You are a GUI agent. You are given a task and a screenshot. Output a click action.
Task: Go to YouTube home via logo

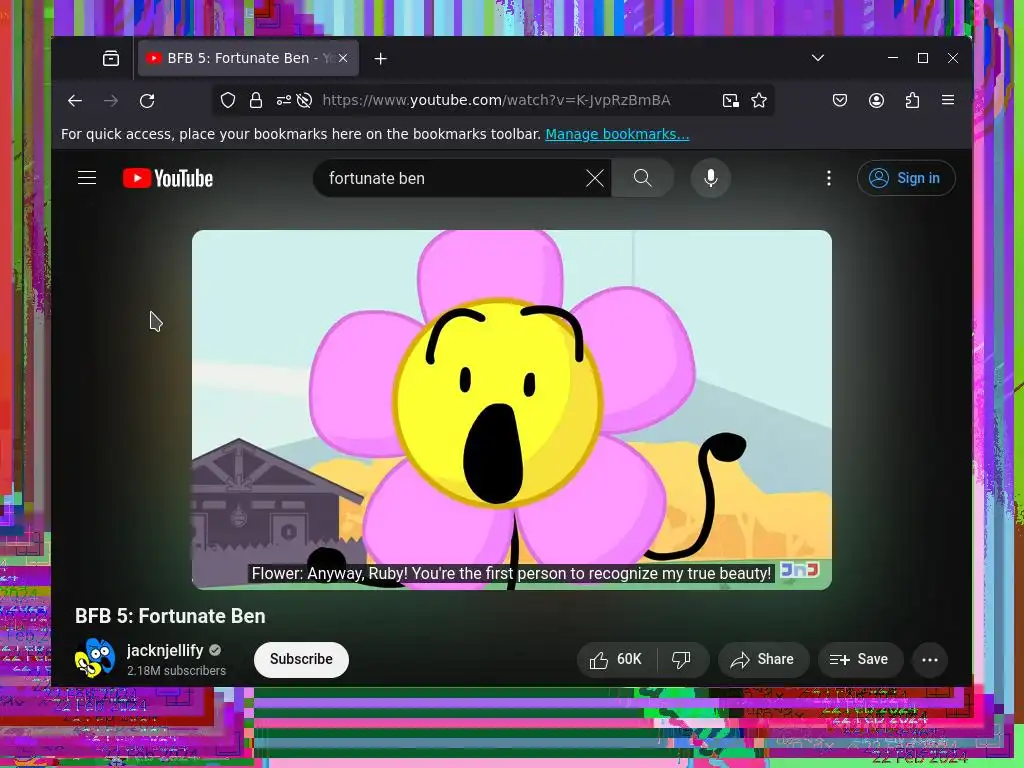point(168,178)
